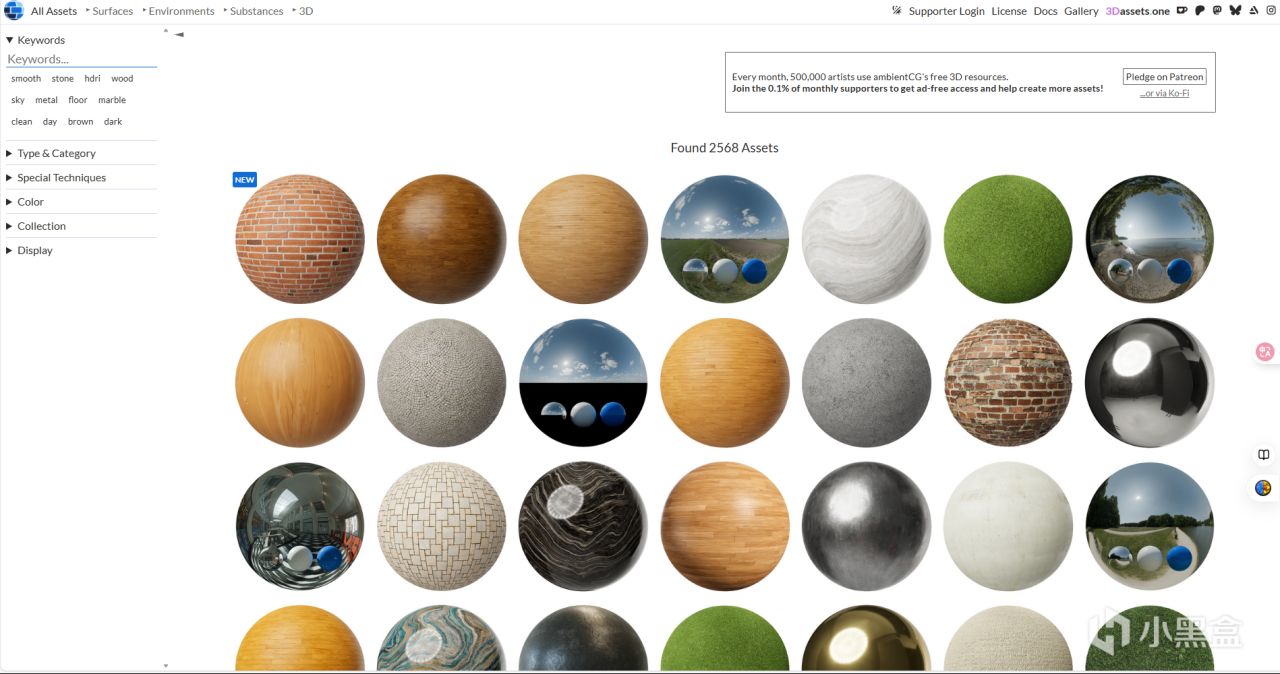Click the colorful circle floating icon
The width and height of the screenshot is (1280, 674).
(x=1264, y=488)
